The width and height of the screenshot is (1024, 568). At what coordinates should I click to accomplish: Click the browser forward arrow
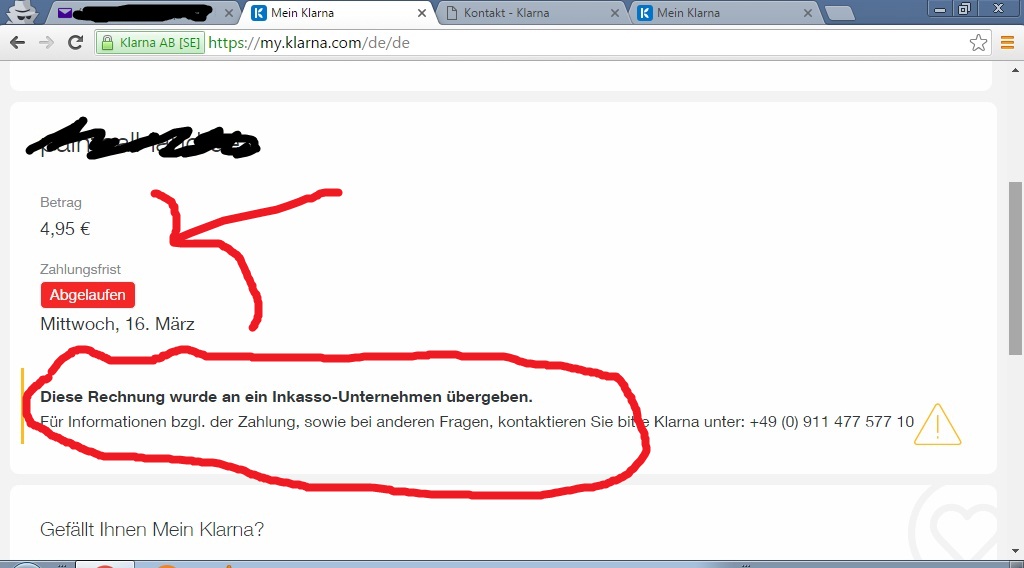pyautogui.click(x=46, y=43)
